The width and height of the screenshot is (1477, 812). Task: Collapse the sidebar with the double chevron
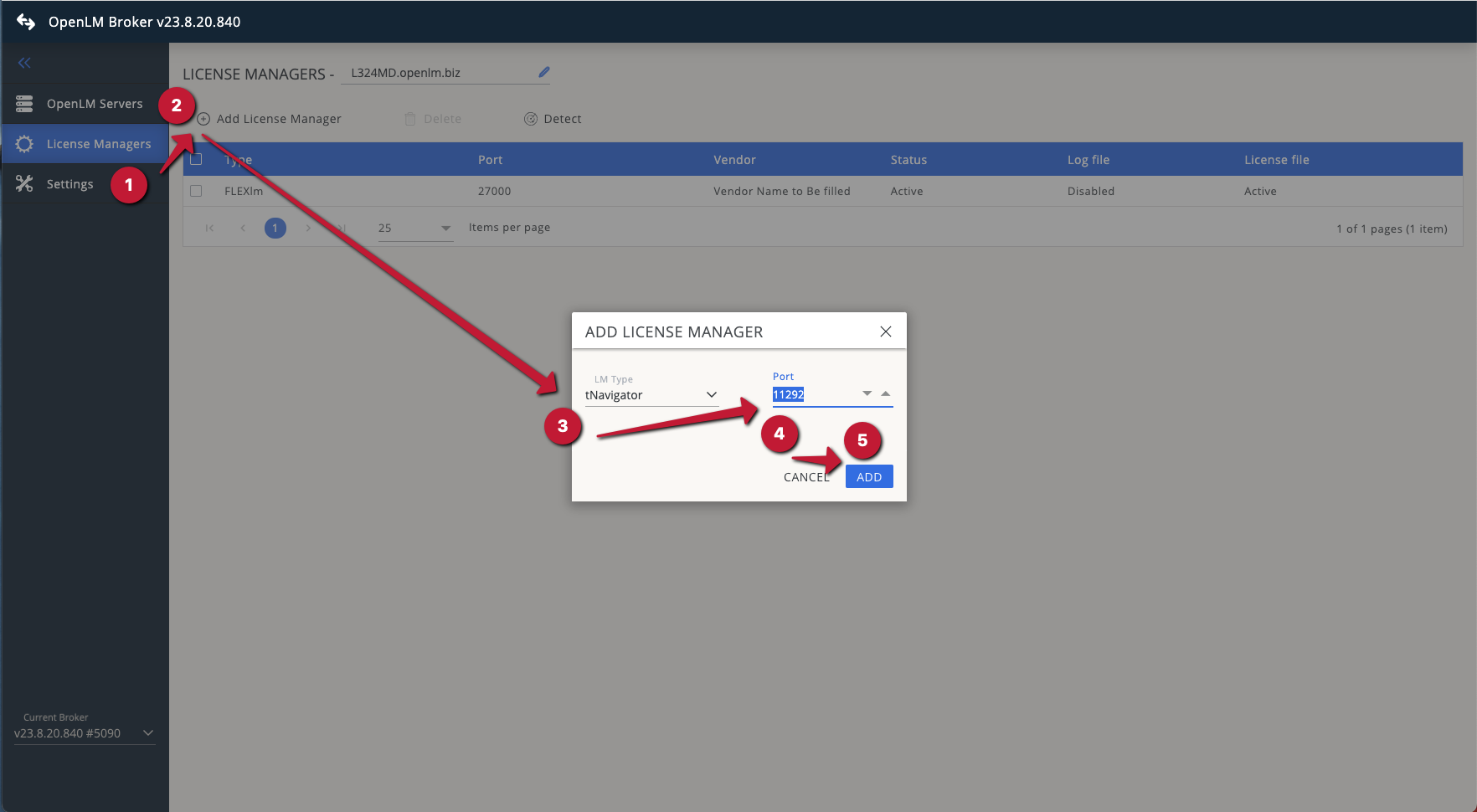coord(23,62)
